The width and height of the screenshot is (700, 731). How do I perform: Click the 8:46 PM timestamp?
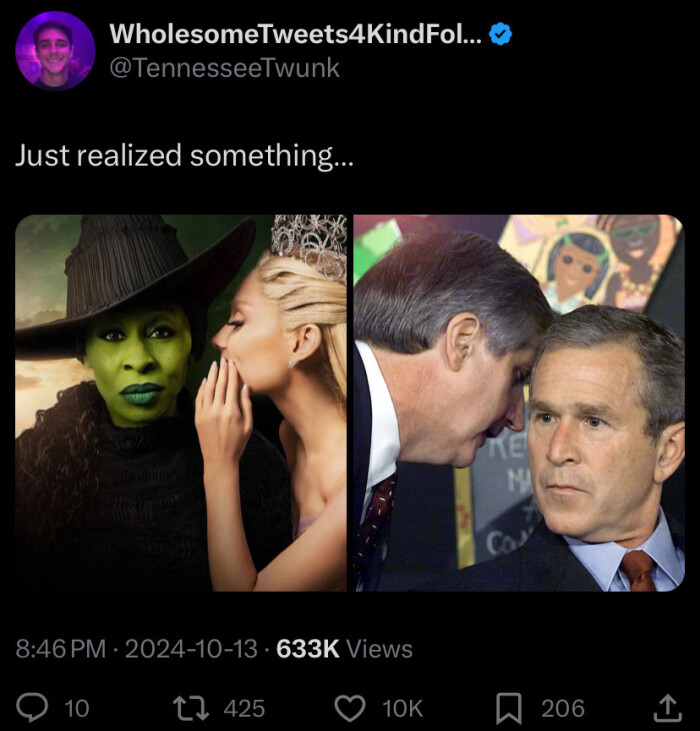(x=61, y=649)
